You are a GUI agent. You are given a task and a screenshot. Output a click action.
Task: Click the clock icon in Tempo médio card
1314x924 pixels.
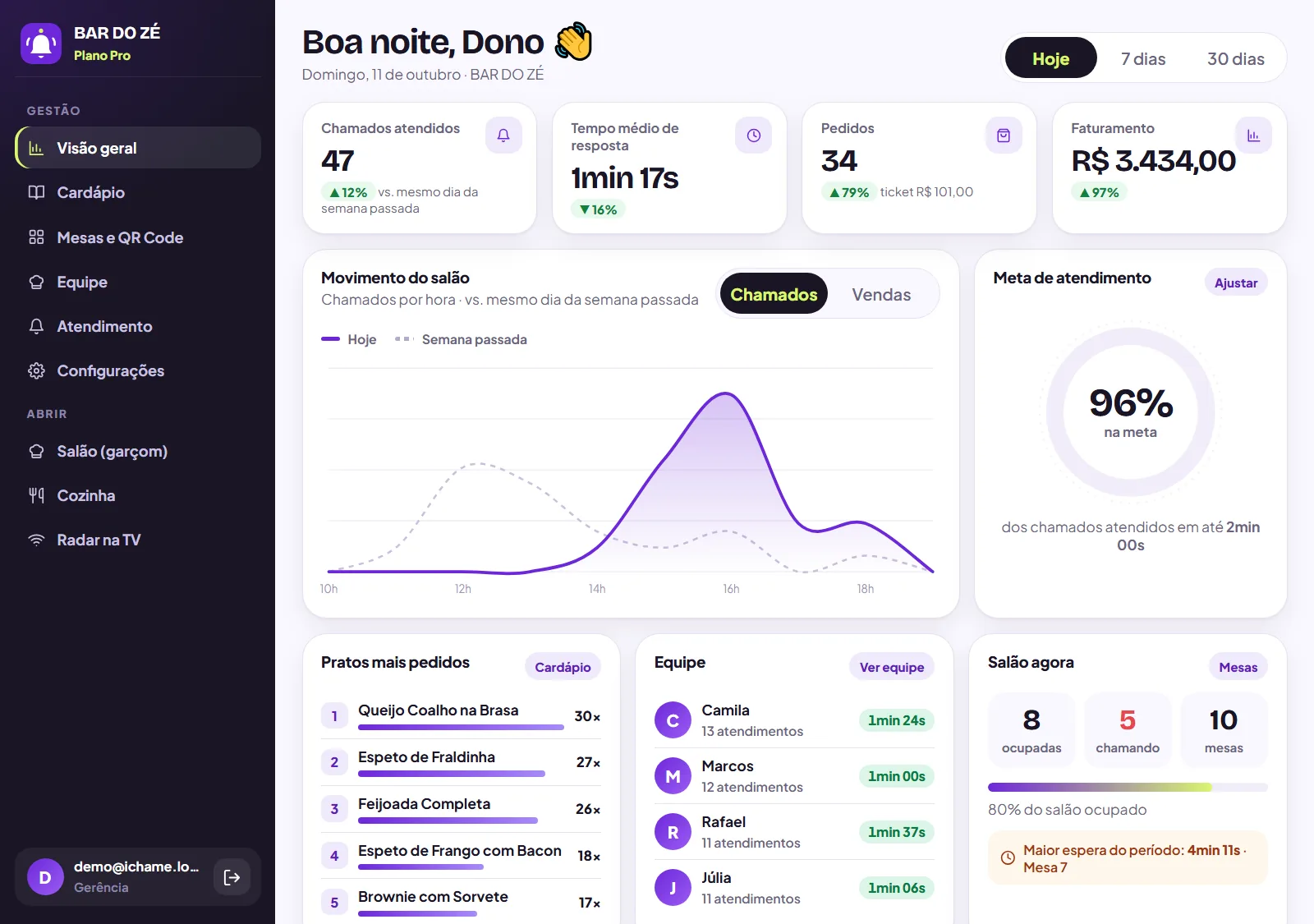(753, 136)
